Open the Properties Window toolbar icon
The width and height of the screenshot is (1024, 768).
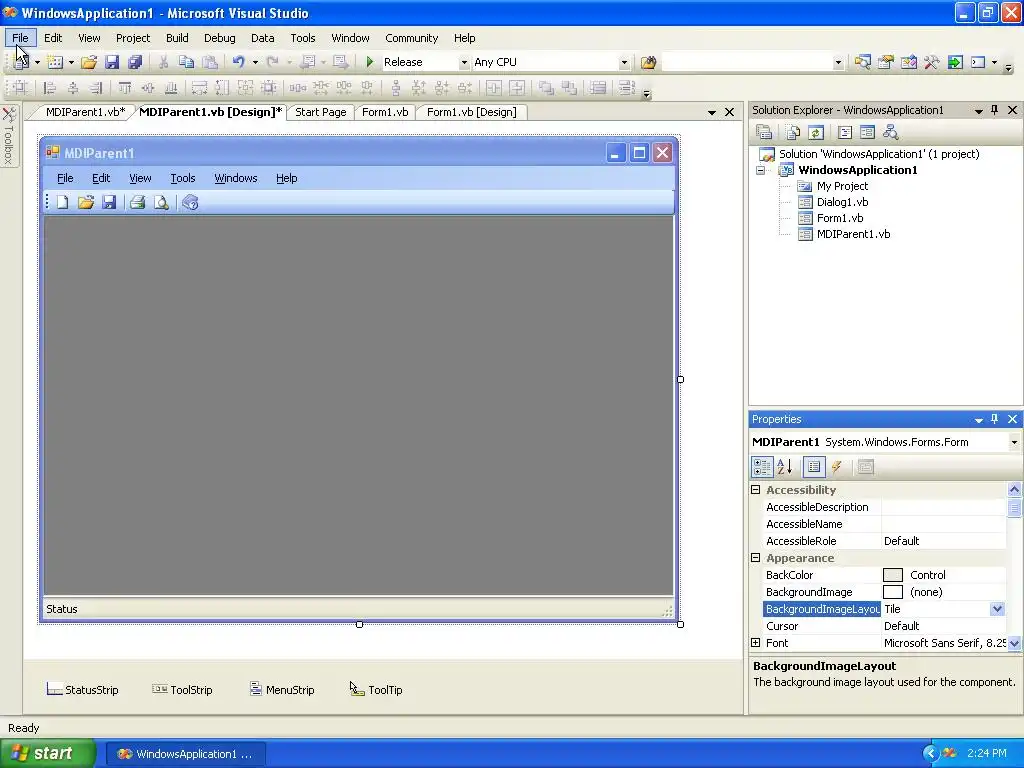tap(886, 62)
